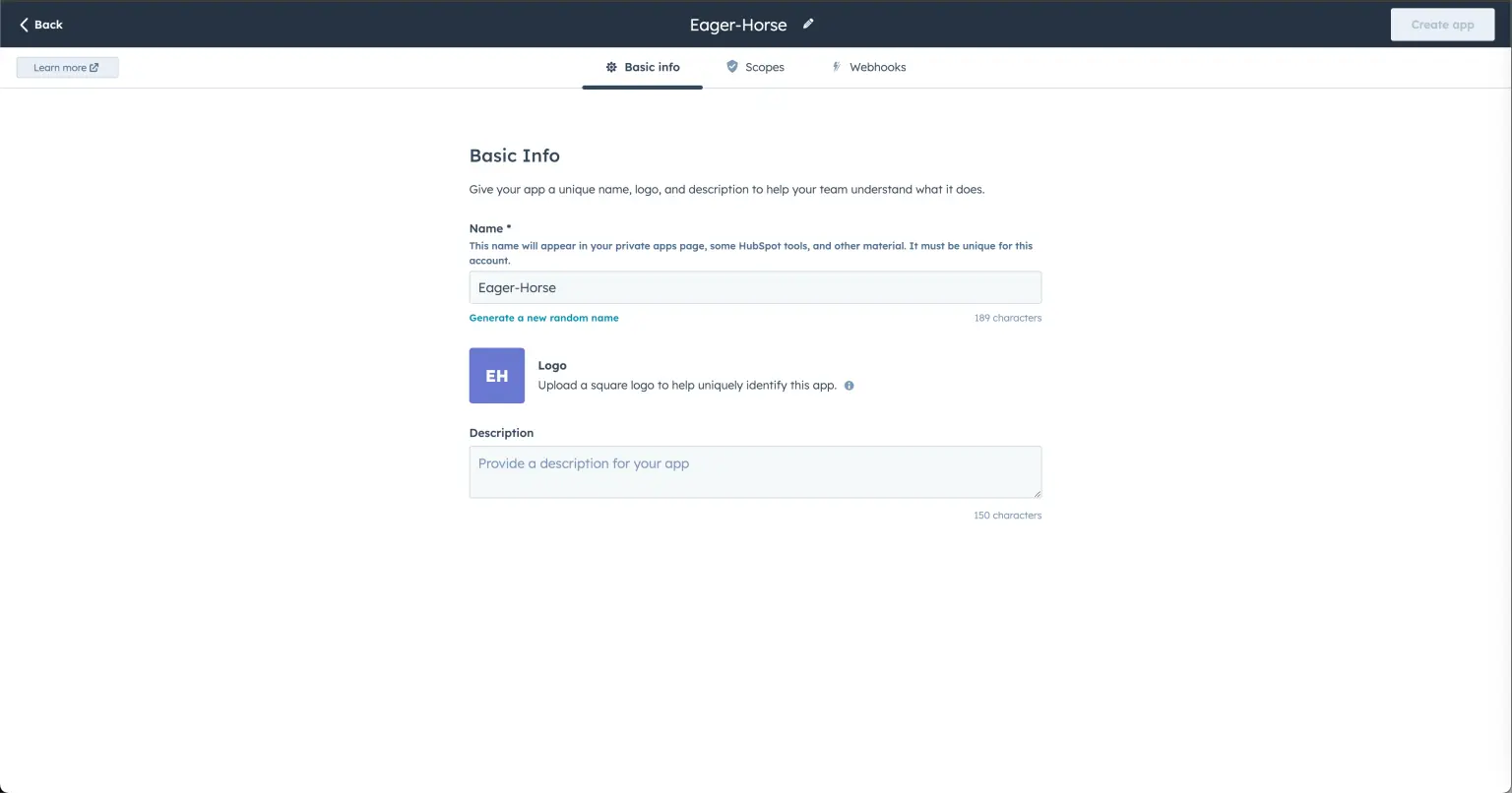Image resolution: width=1512 pixels, height=793 pixels.
Task: Click the Eager-Horse title in header
Action: (x=738, y=26)
